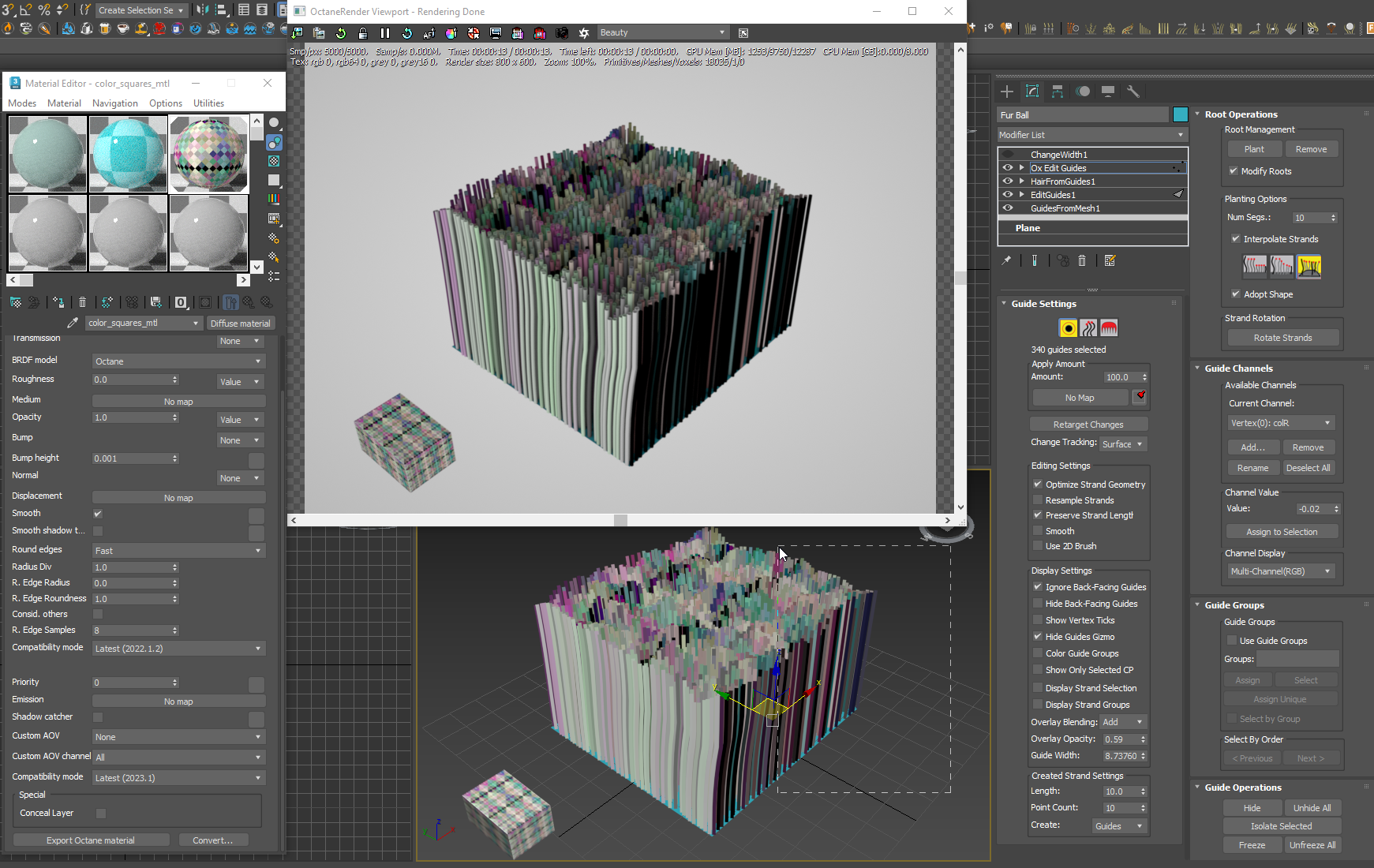Pick material from object with eyedropper
Viewport: 1374px width, 868px height.
73,323
